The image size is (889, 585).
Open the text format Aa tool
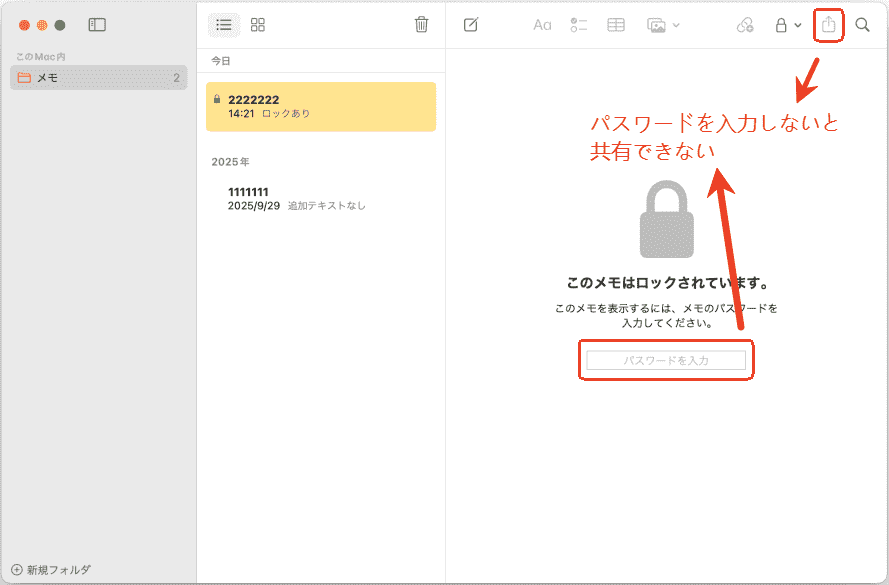(x=542, y=25)
